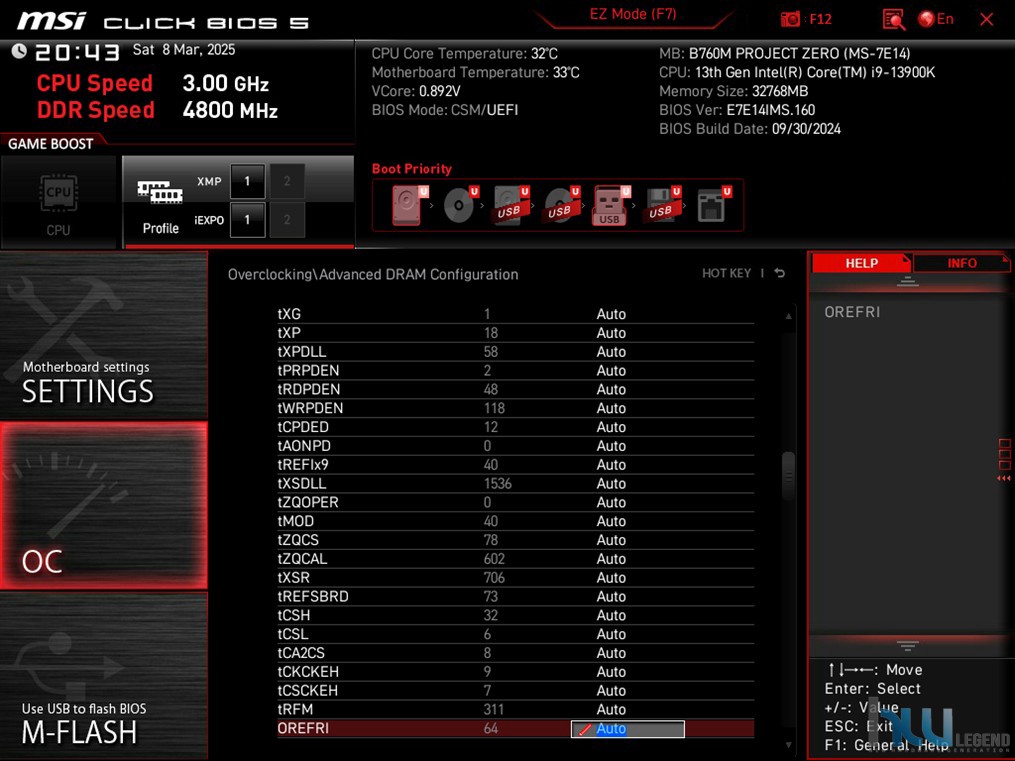Set tREFIx9 Auto value
The image size is (1015, 761).
click(x=611, y=465)
